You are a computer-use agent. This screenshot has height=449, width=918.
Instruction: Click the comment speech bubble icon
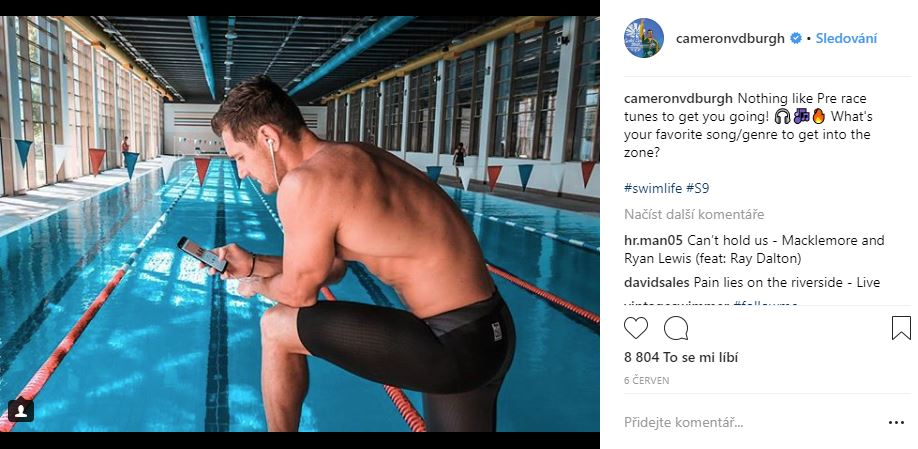tap(676, 328)
